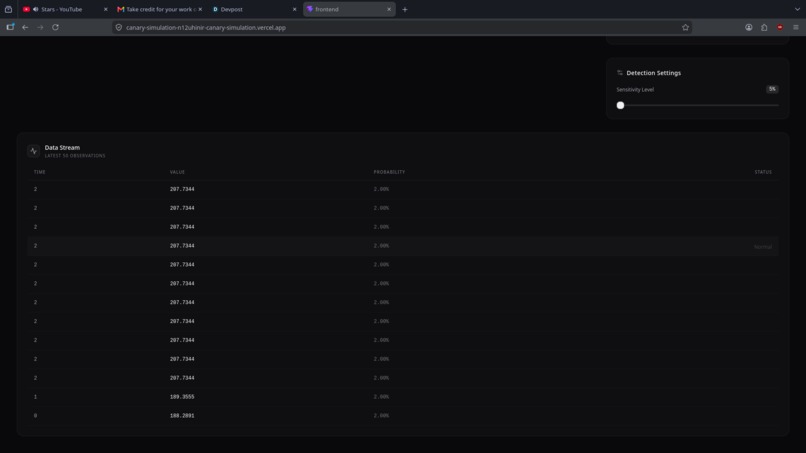Click the Normal status label
This screenshot has height=453, width=806.
click(x=763, y=247)
